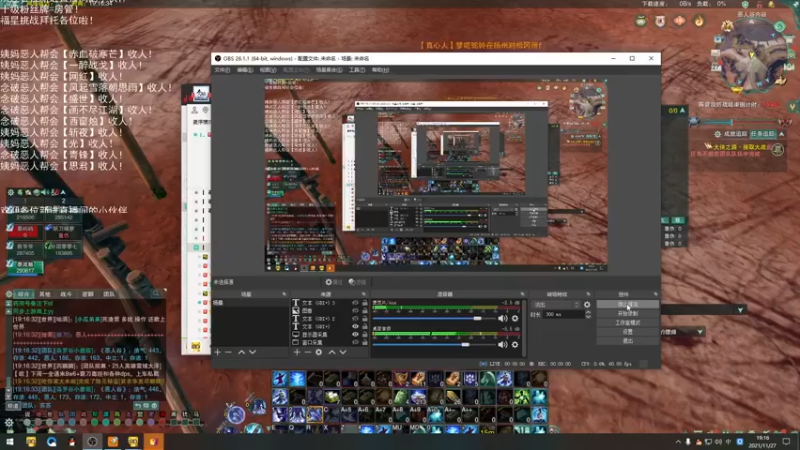
Task: Open the blue browser taskbar icon
Action: pos(52,442)
